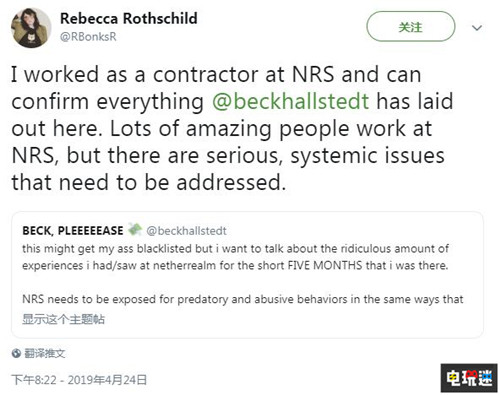Open the quoted tweet about netherrealm experiences
The width and height of the screenshot is (500, 395).
click(247, 275)
